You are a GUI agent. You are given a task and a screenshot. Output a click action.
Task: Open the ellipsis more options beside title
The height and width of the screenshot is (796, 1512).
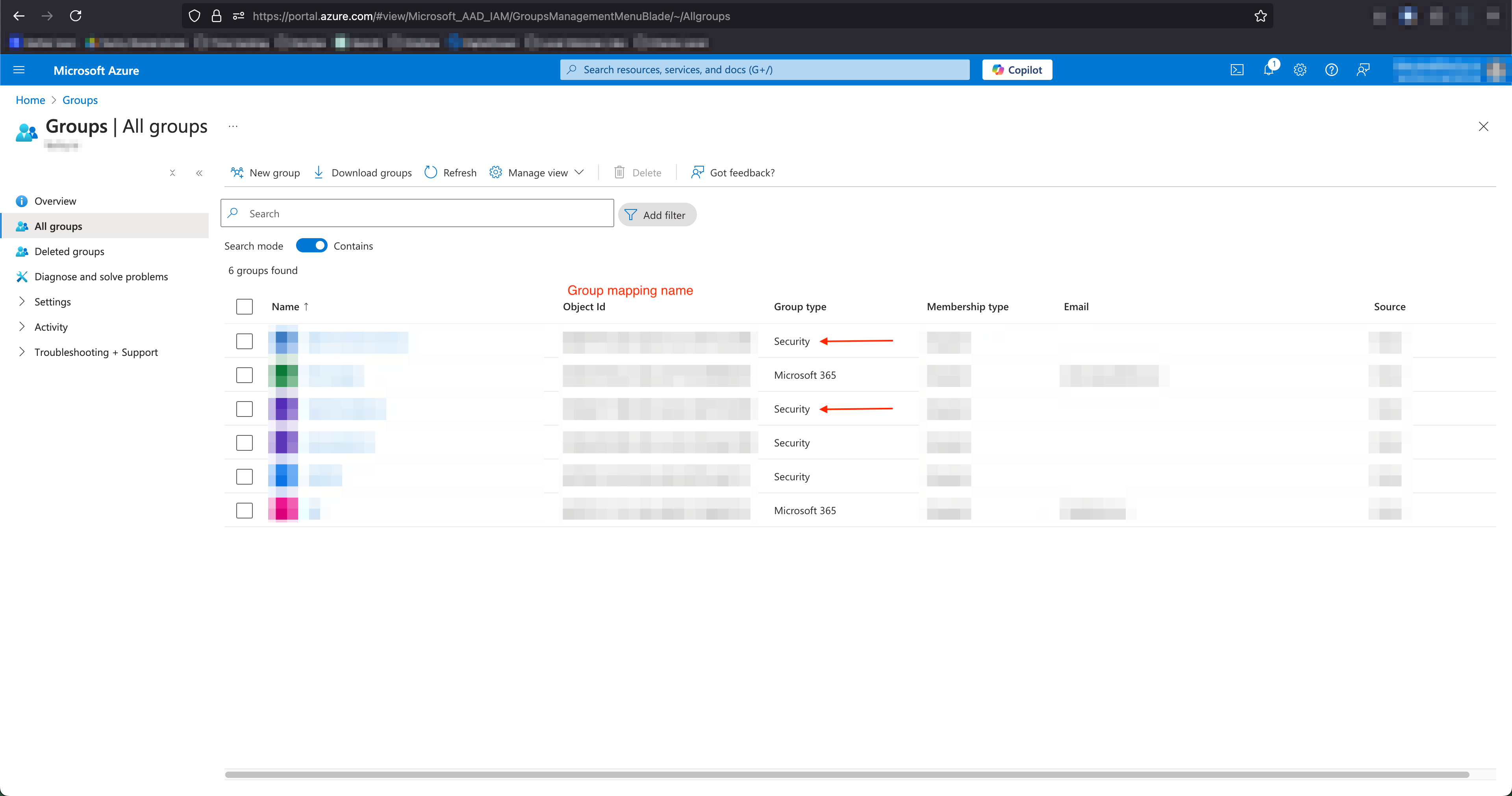233,126
